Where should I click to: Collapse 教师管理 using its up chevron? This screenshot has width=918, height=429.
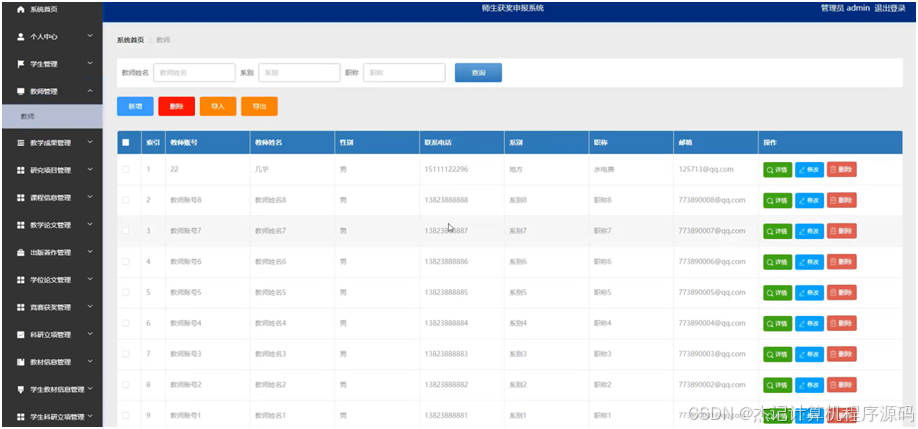tap(90, 91)
